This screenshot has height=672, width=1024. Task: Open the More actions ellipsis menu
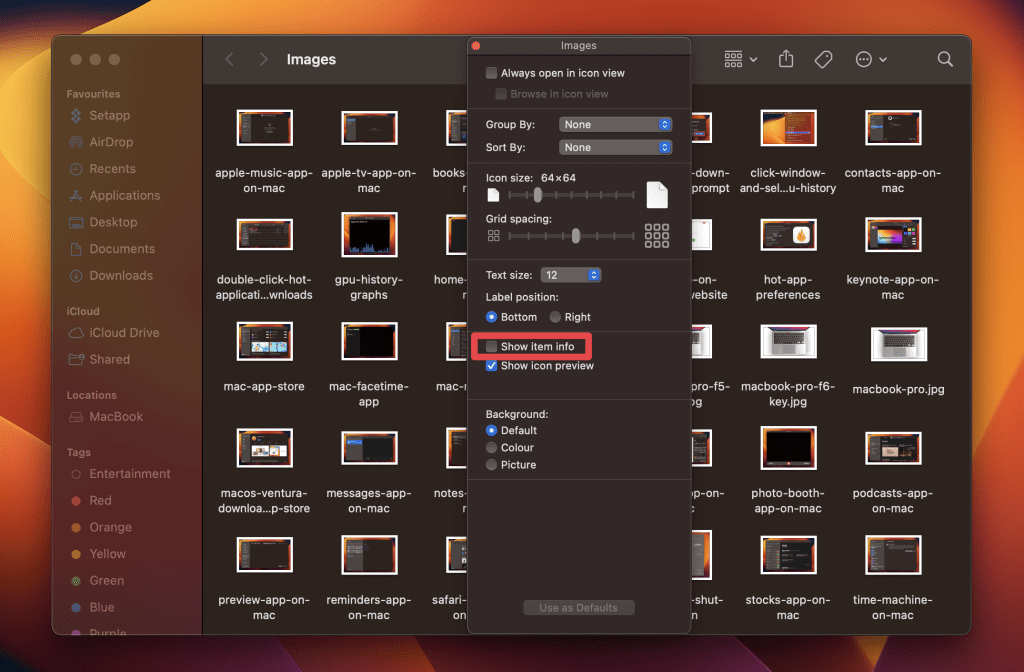pos(871,59)
